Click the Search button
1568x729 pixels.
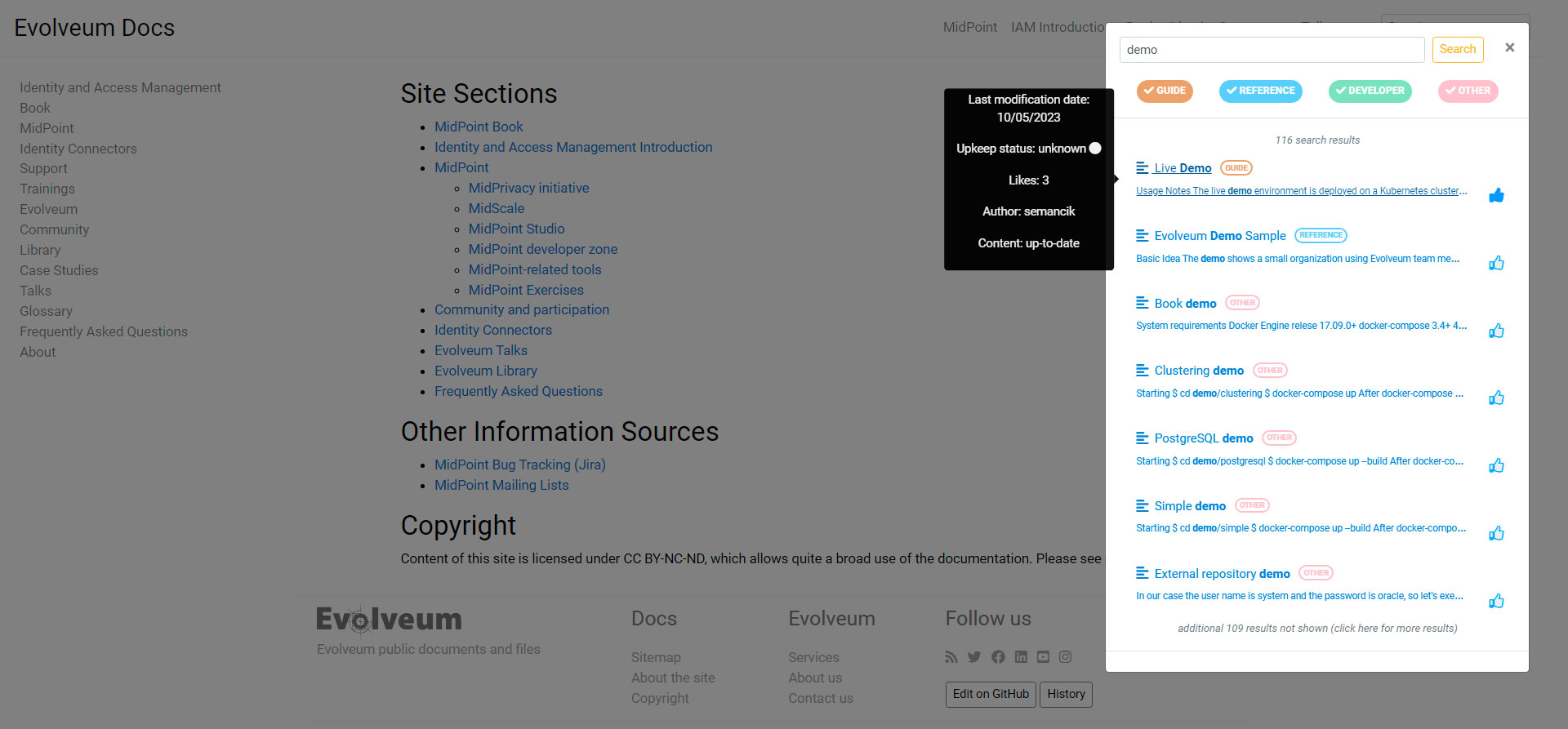tap(1458, 49)
